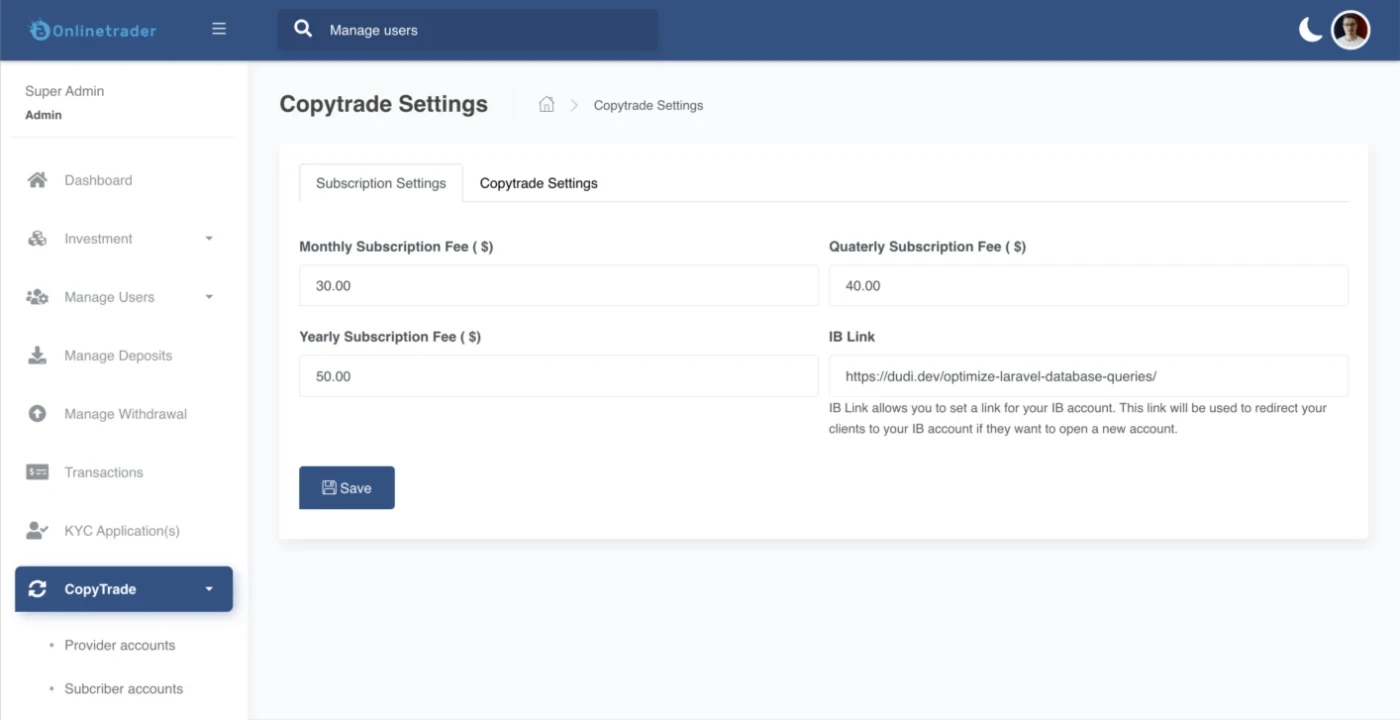This screenshot has height=720, width=1400.
Task: Select the Subscription Settings tab
Action: coord(381,183)
